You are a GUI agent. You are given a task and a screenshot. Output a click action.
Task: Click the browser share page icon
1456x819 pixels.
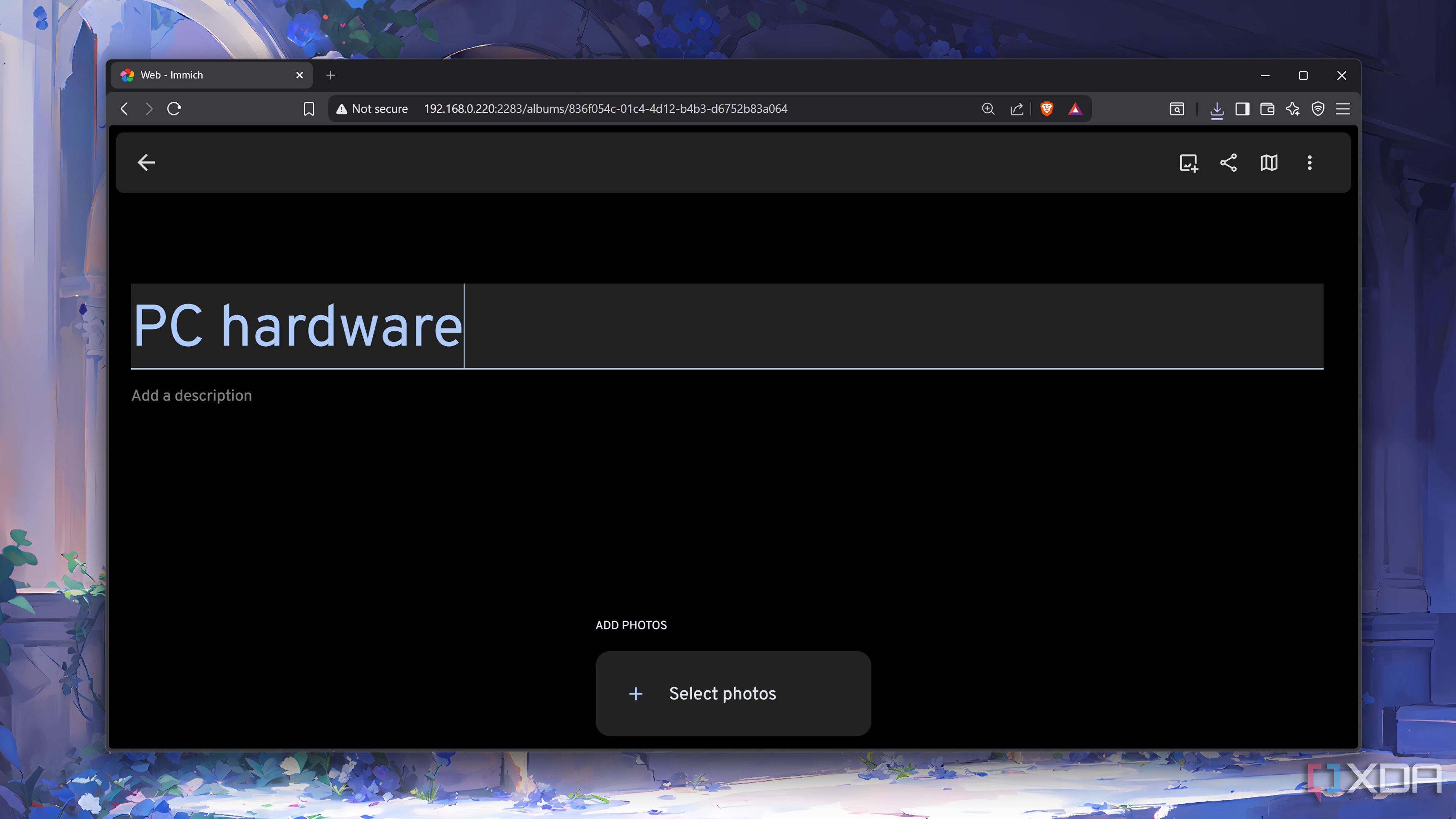1017,108
